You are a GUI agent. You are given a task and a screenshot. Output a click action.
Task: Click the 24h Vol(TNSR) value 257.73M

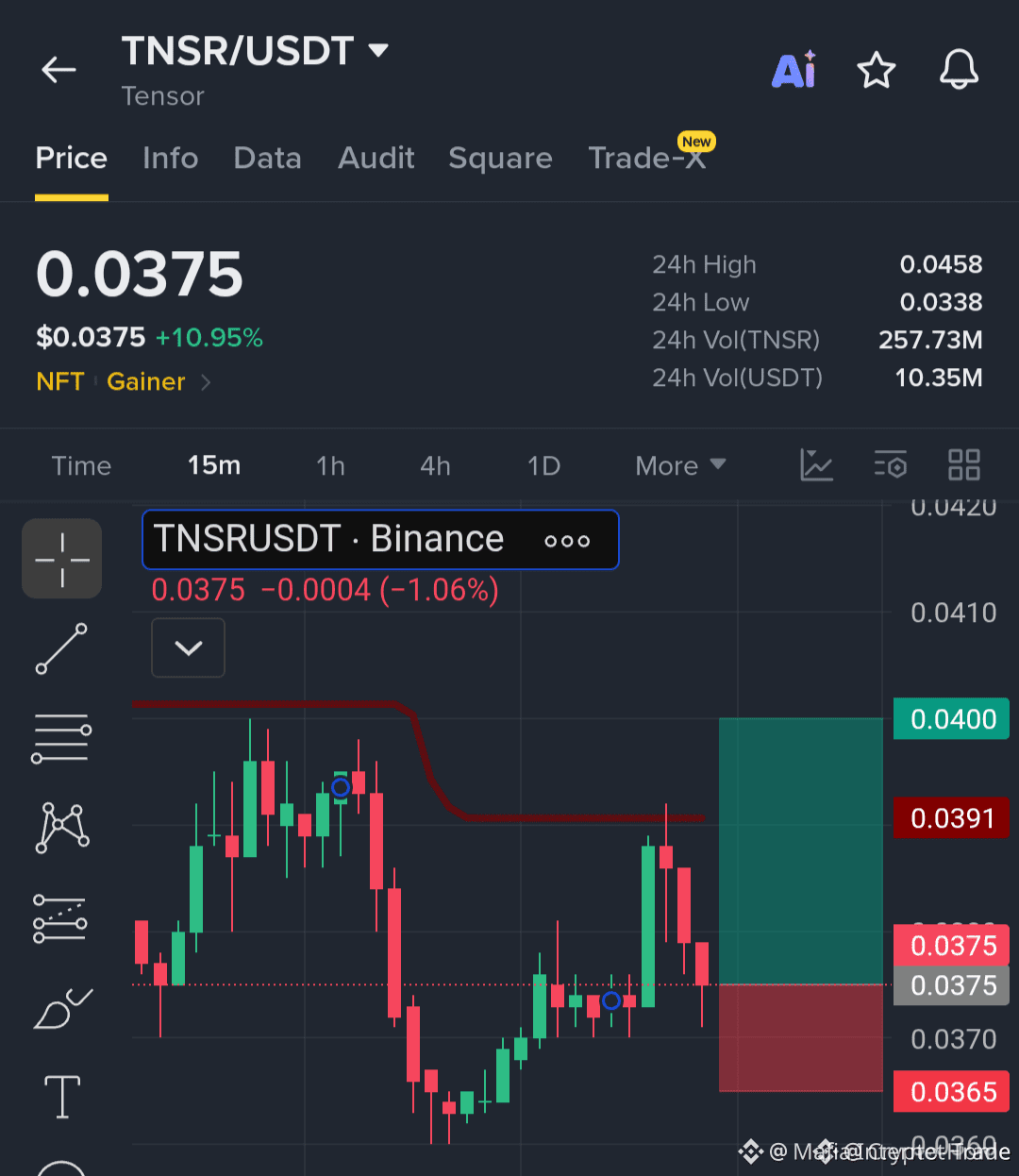pyautogui.click(x=930, y=340)
